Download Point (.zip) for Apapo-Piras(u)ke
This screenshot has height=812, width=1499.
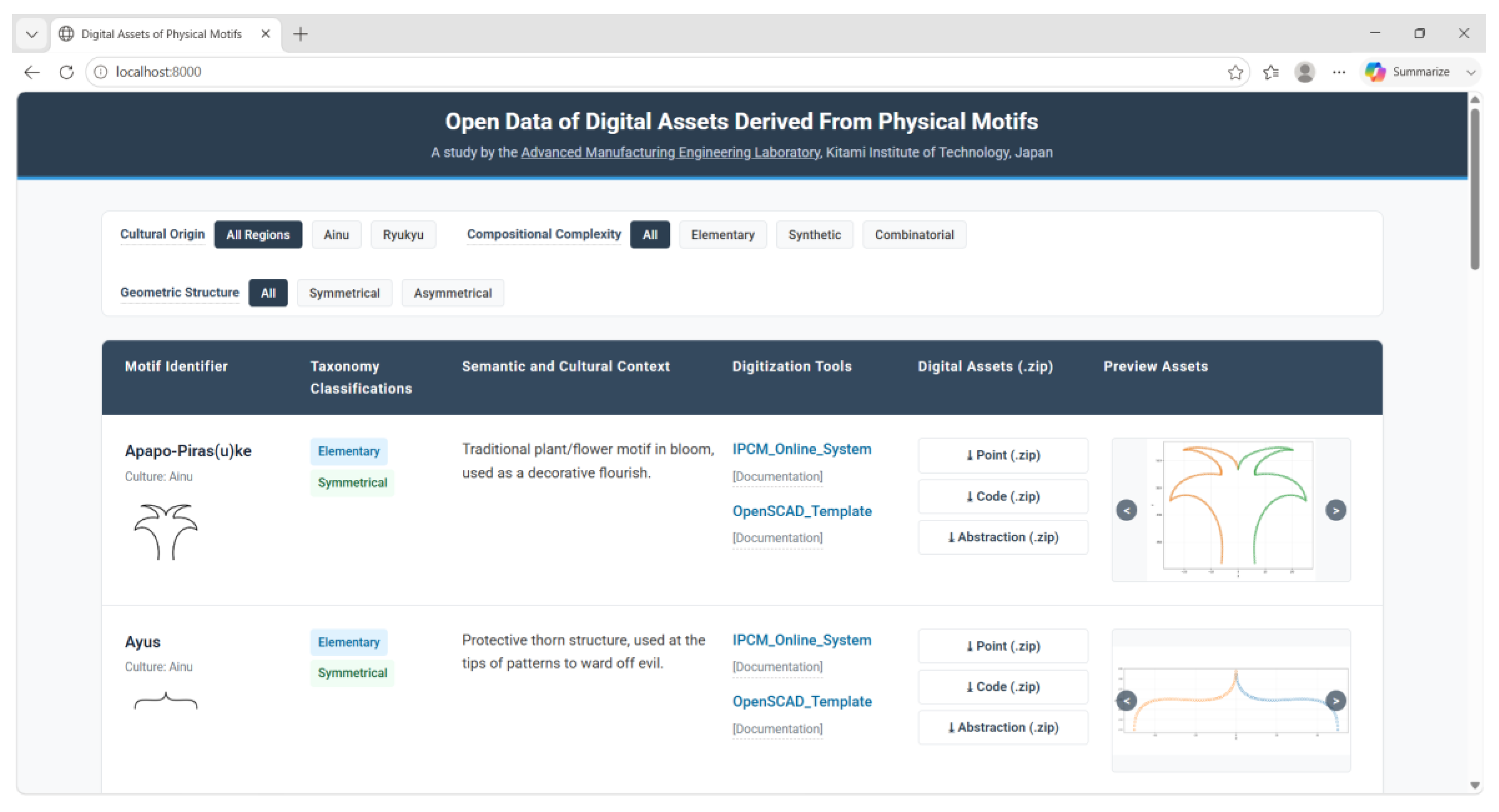1003,455
